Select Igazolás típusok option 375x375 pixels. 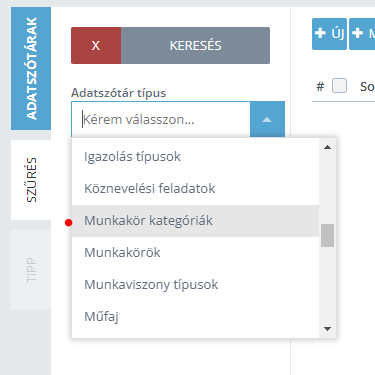pyautogui.click(x=195, y=157)
